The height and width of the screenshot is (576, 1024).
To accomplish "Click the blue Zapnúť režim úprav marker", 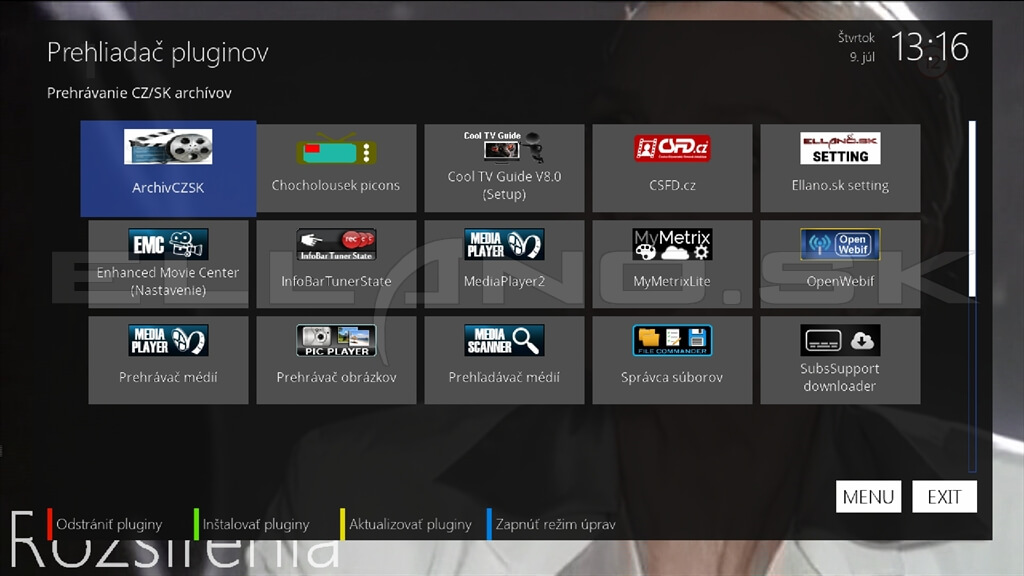I will click(489, 524).
